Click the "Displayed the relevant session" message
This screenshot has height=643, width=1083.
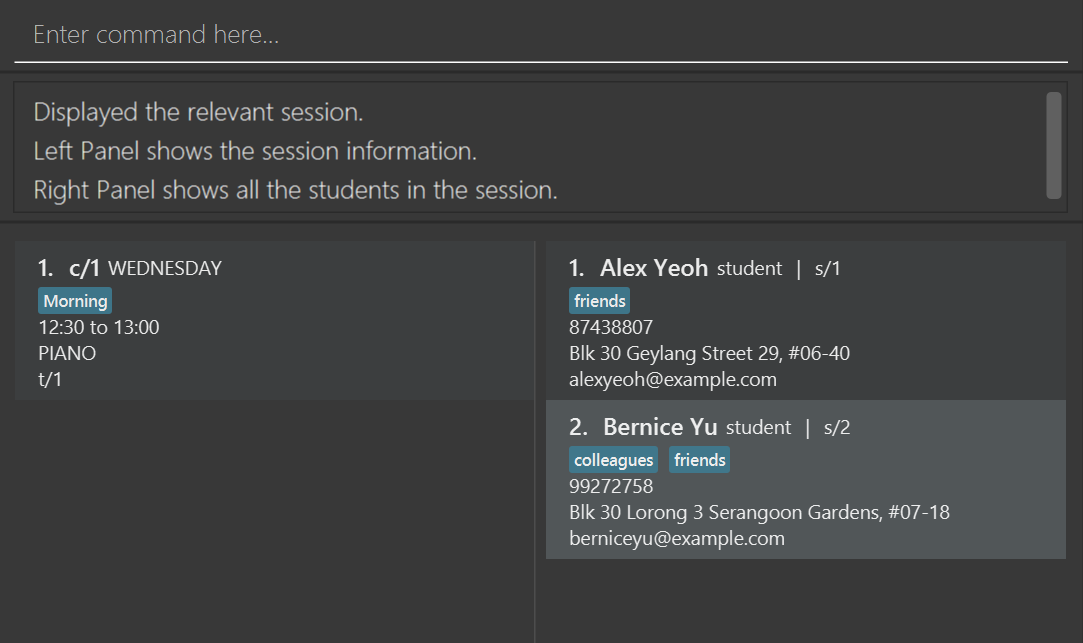[x=198, y=112]
